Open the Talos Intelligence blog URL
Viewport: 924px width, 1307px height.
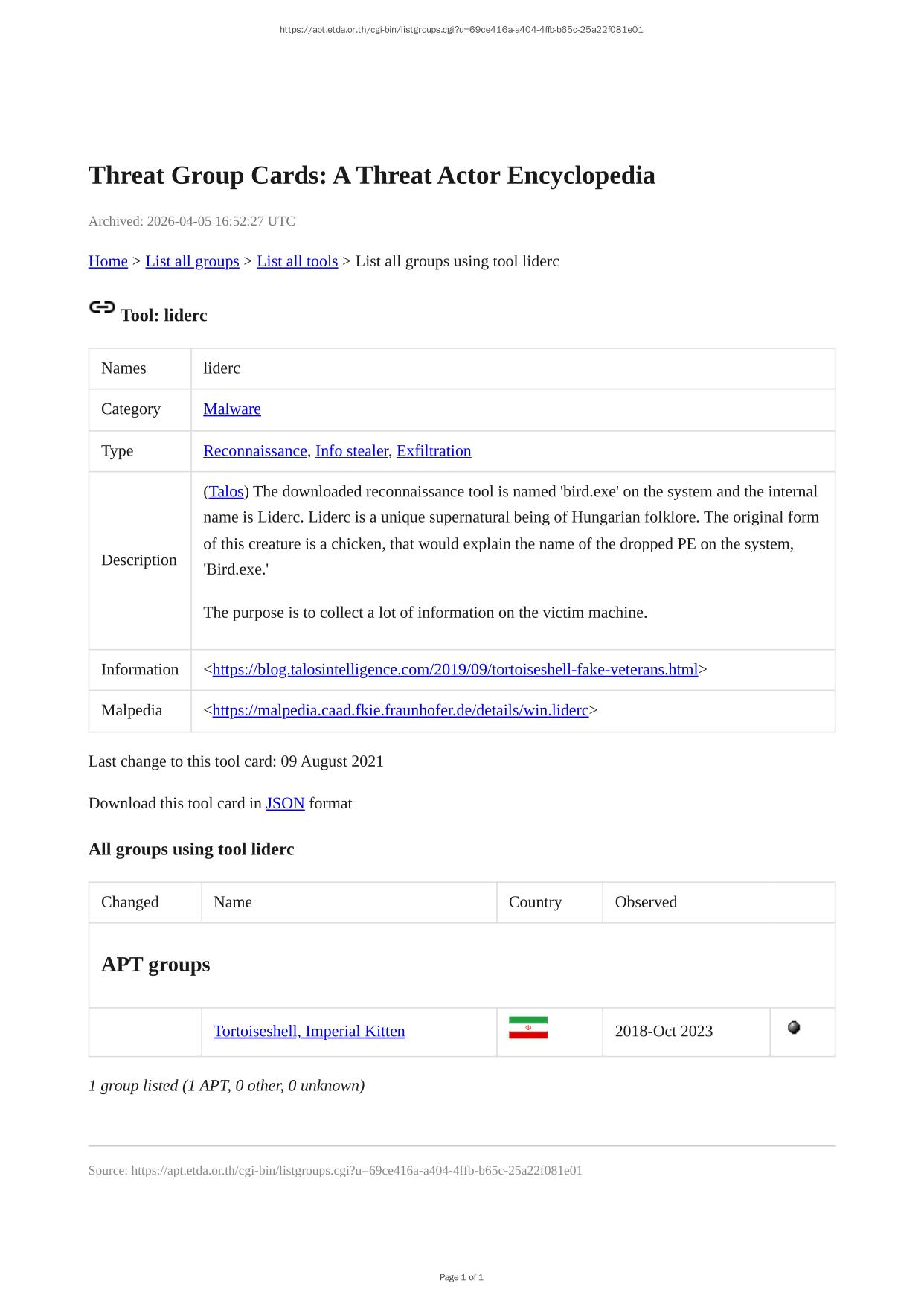pyautogui.click(x=455, y=669)
